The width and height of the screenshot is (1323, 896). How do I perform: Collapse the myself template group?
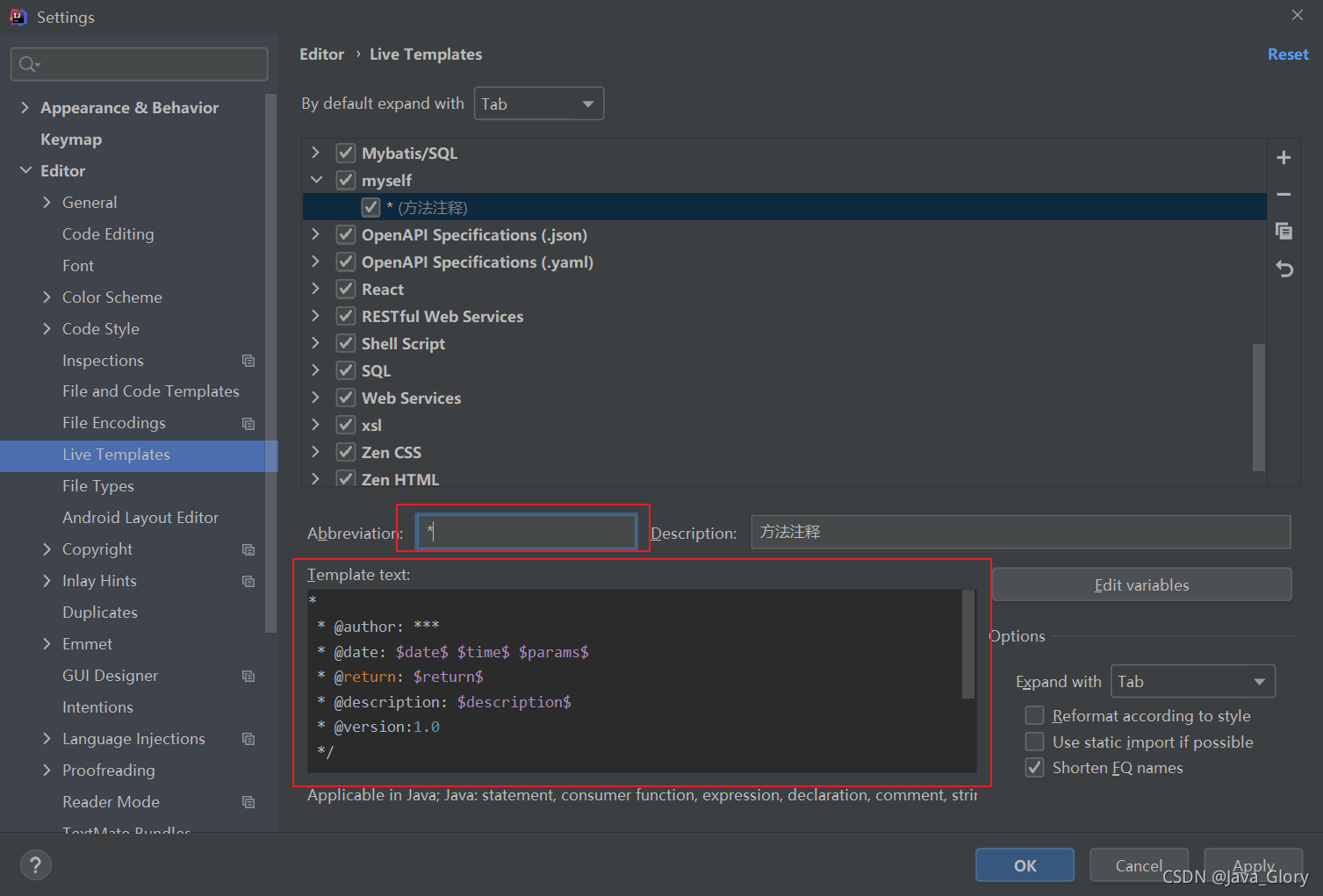pos(316,180)
